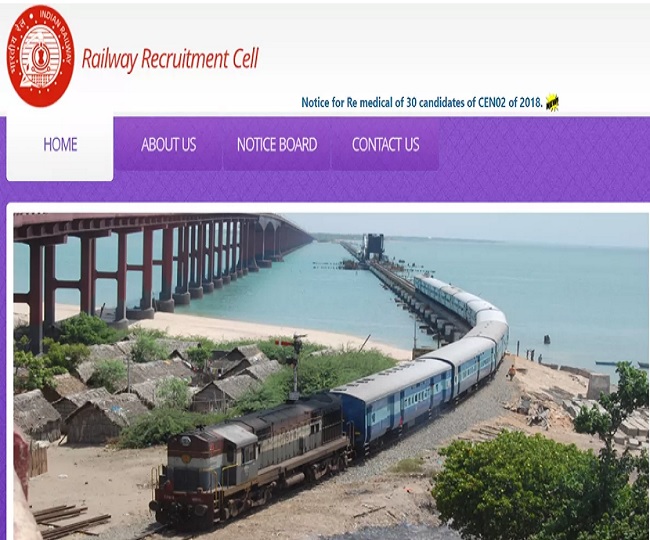Open the NOTICE BOARD menu item
The height and width of the screenshot is (540, 650).
coord(277,145)
